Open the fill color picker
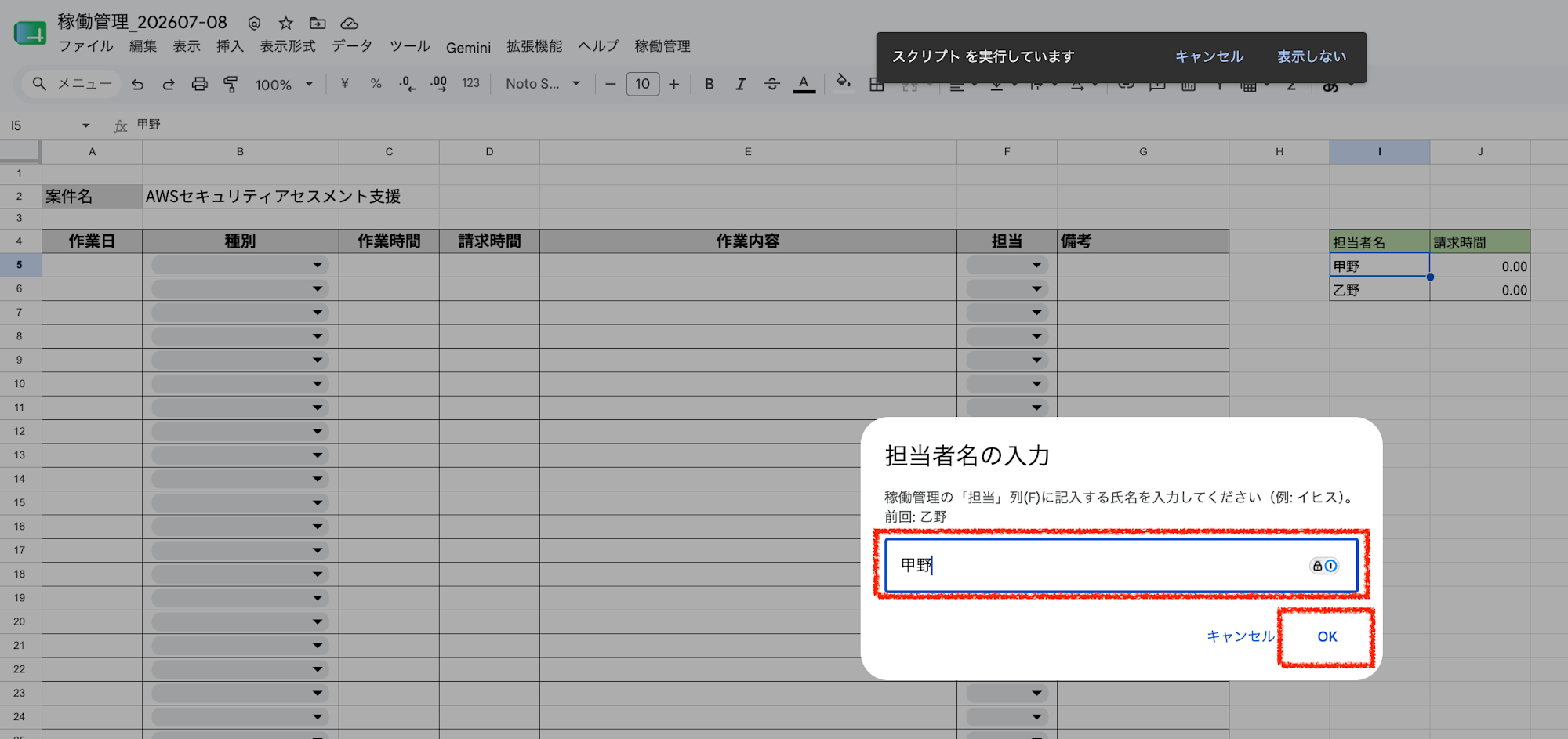This screenshot has height=739, width=1568. pyautogui.click(x=844, y=82)
